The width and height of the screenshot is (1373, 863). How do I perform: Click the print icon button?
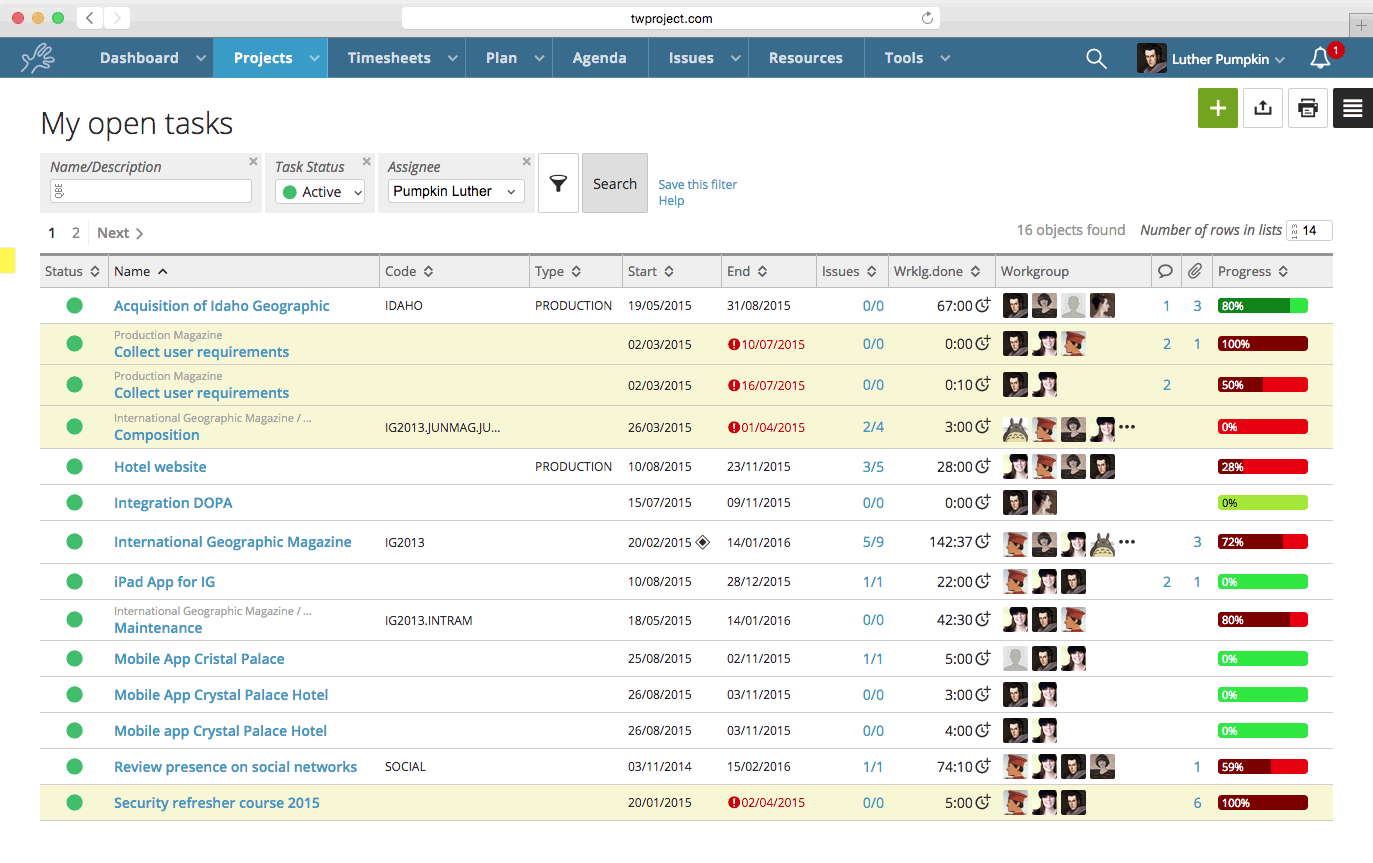(x=1308, y=108)
